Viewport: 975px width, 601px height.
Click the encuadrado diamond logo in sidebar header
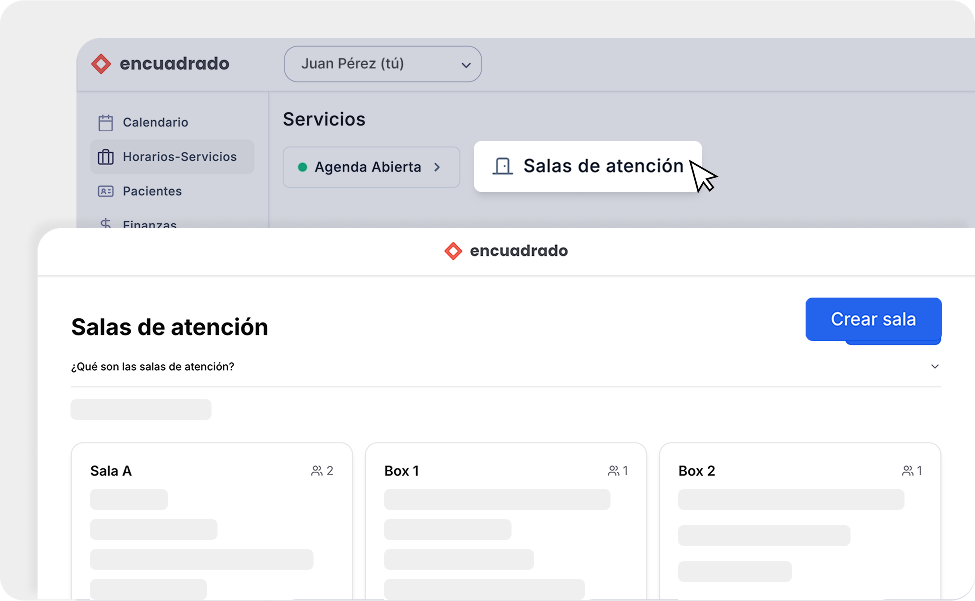coord(101,63)
